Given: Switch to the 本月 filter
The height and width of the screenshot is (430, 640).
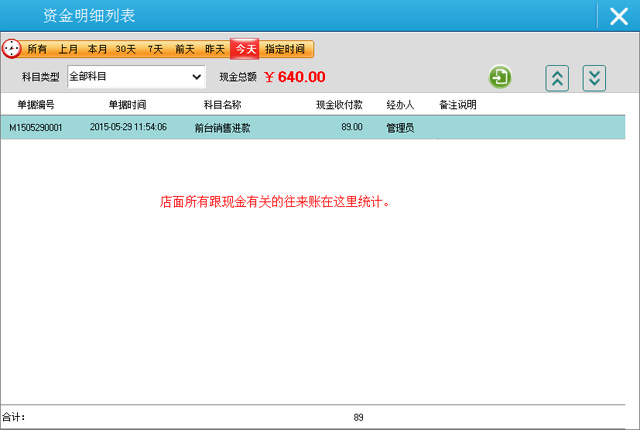Looking at the screenshot, I should 97,49.
